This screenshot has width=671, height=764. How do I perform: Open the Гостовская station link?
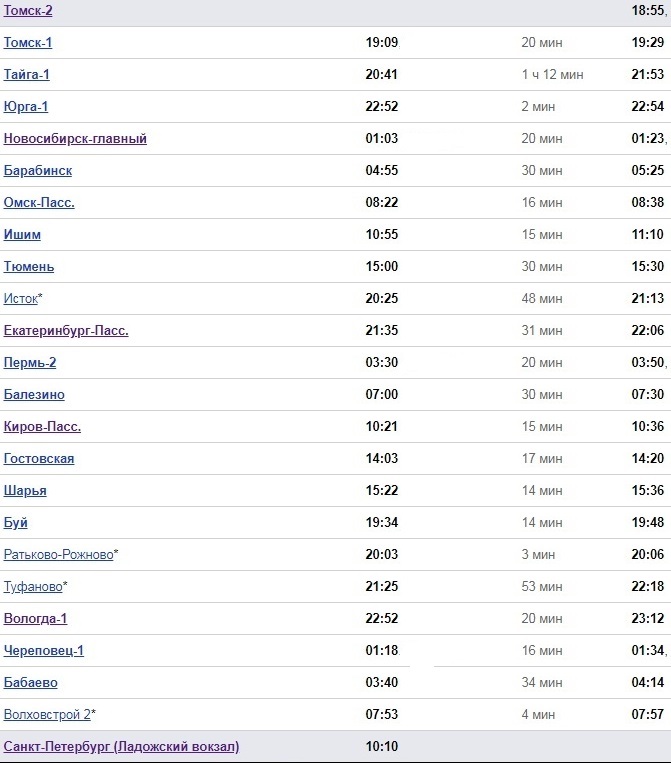pos(39,459)
